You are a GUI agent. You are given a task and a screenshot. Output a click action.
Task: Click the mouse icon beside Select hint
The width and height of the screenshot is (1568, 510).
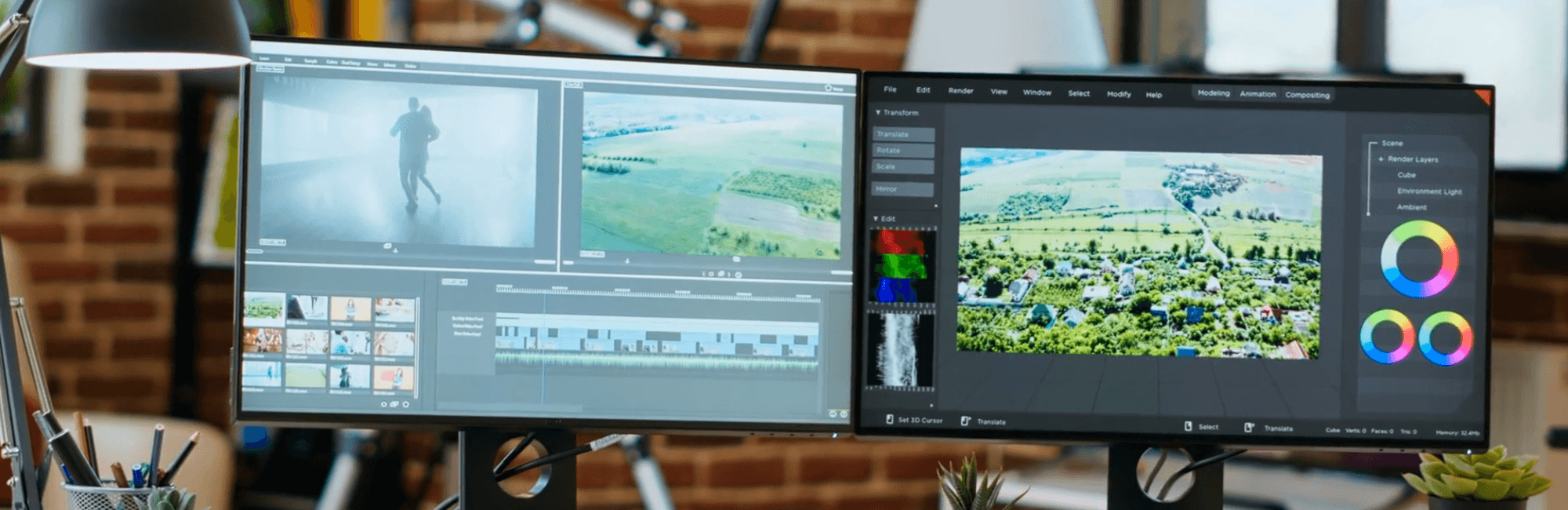1188,426
